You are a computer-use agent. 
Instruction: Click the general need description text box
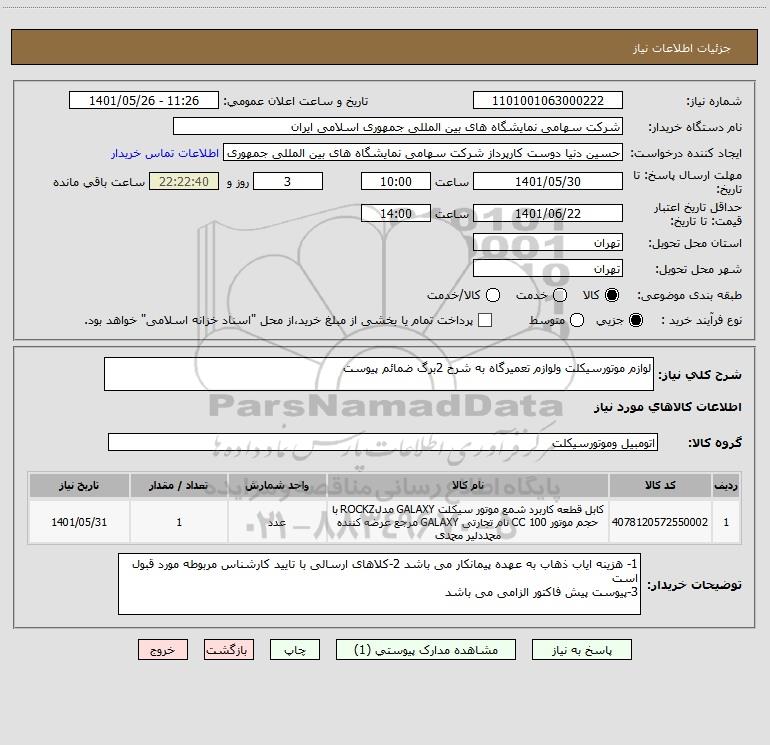(x=379, y=374)
